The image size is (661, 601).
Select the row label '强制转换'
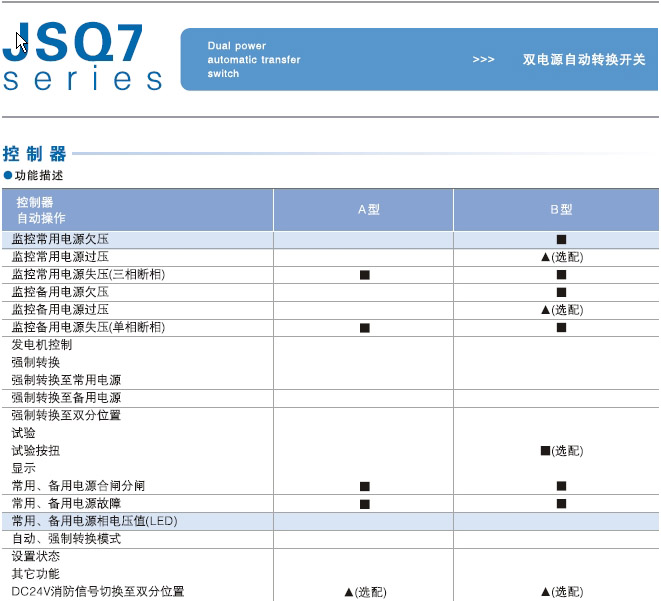(36, 362)
